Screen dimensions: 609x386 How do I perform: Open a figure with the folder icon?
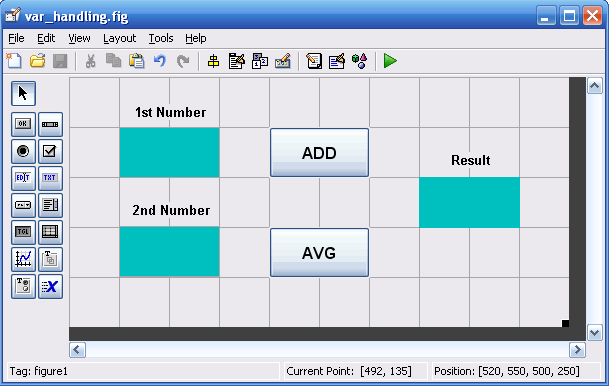click(38, 61)
